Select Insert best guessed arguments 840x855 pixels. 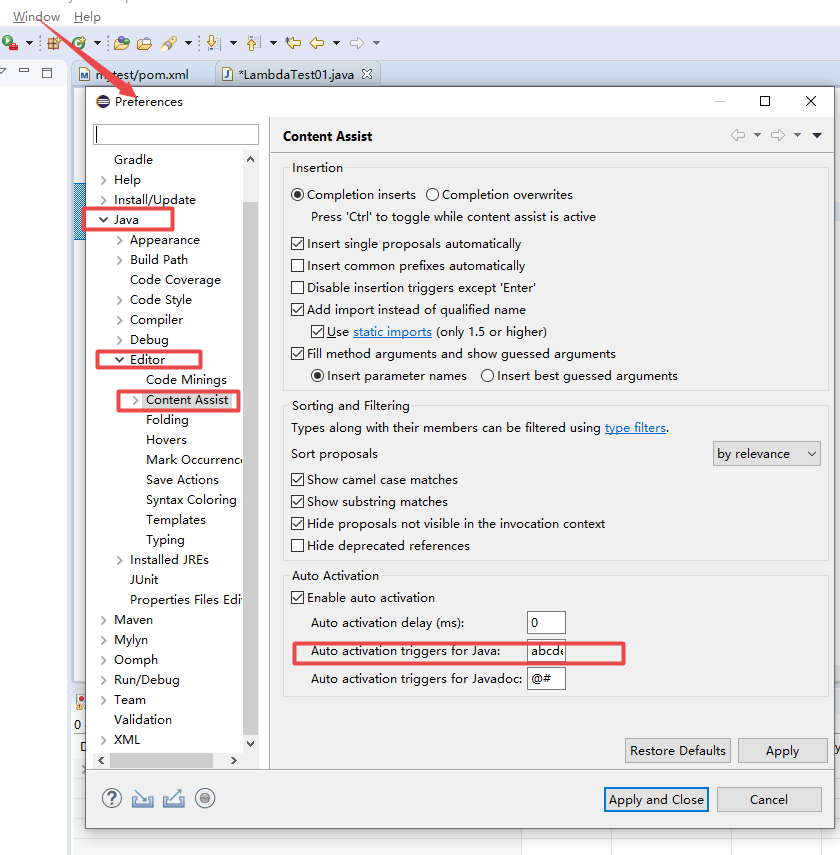pyautogui.click(x=488, y=376)
